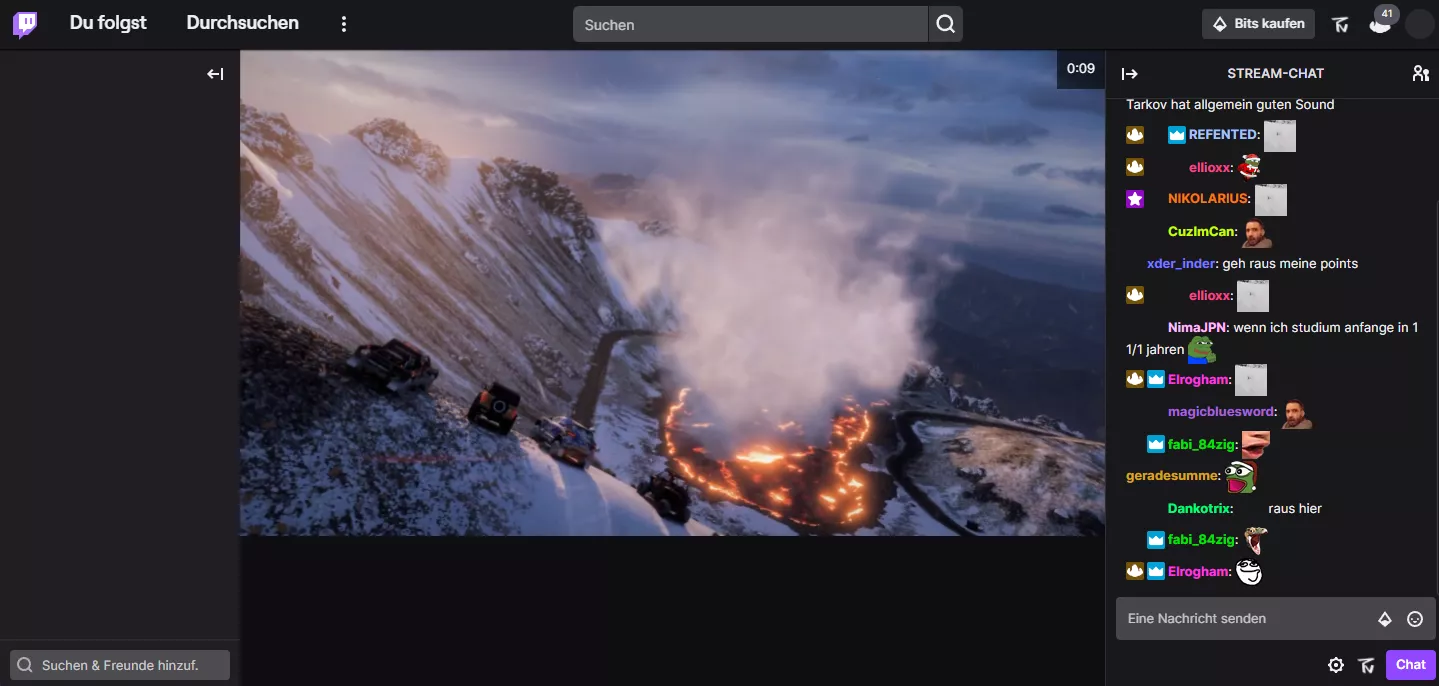Click the 0:09 timer overlay
Screen dimensions: 1439x686
point(1081,69)
